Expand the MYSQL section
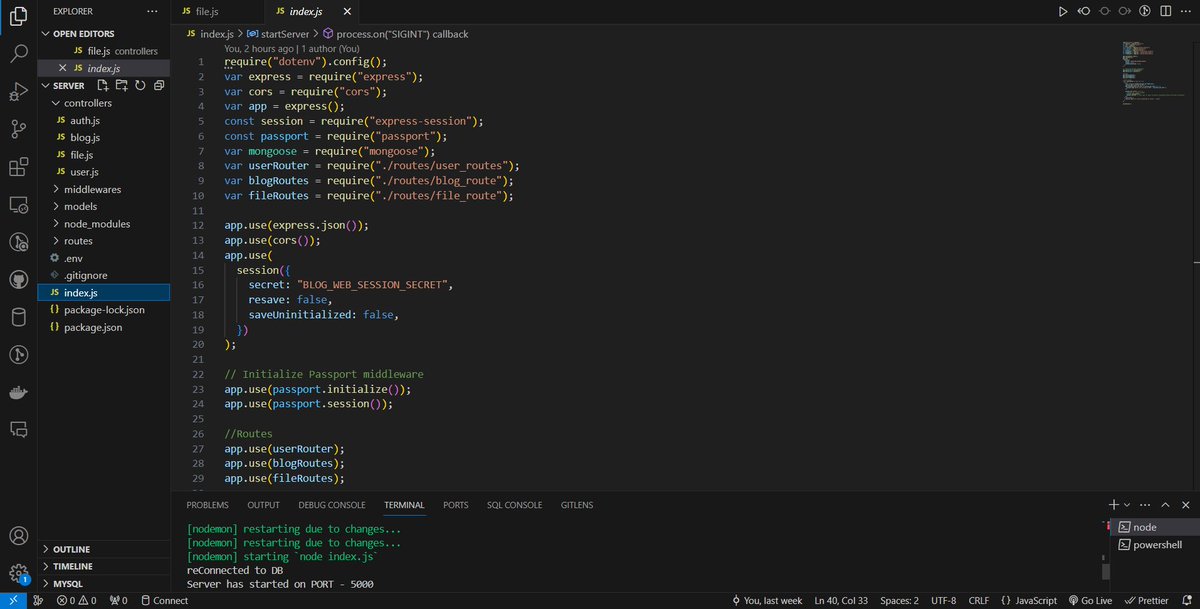This screenshot has height=609, width=1200. click(104, 583)
